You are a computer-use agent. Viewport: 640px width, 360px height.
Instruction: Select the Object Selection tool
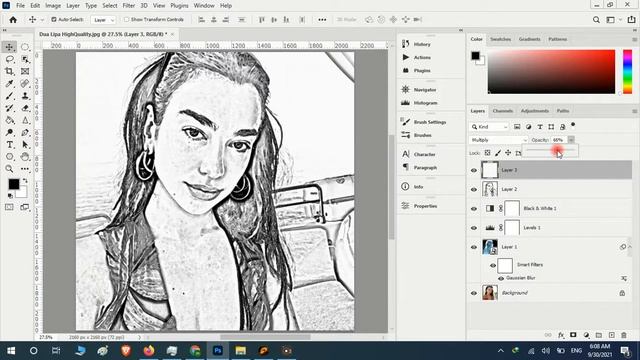tap(25, 59)
